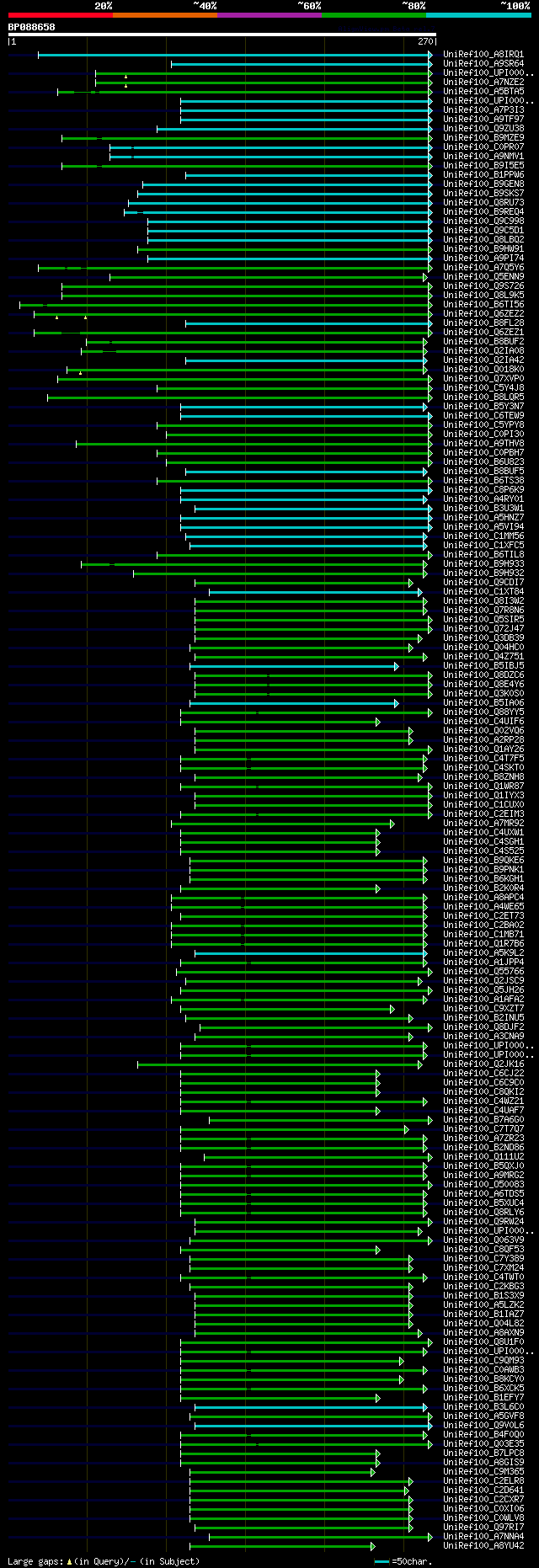Select the UniRef100_C7Y389 label
Screen dimensions: 539x1568
pyautogui.click(x=483, y=1259)
